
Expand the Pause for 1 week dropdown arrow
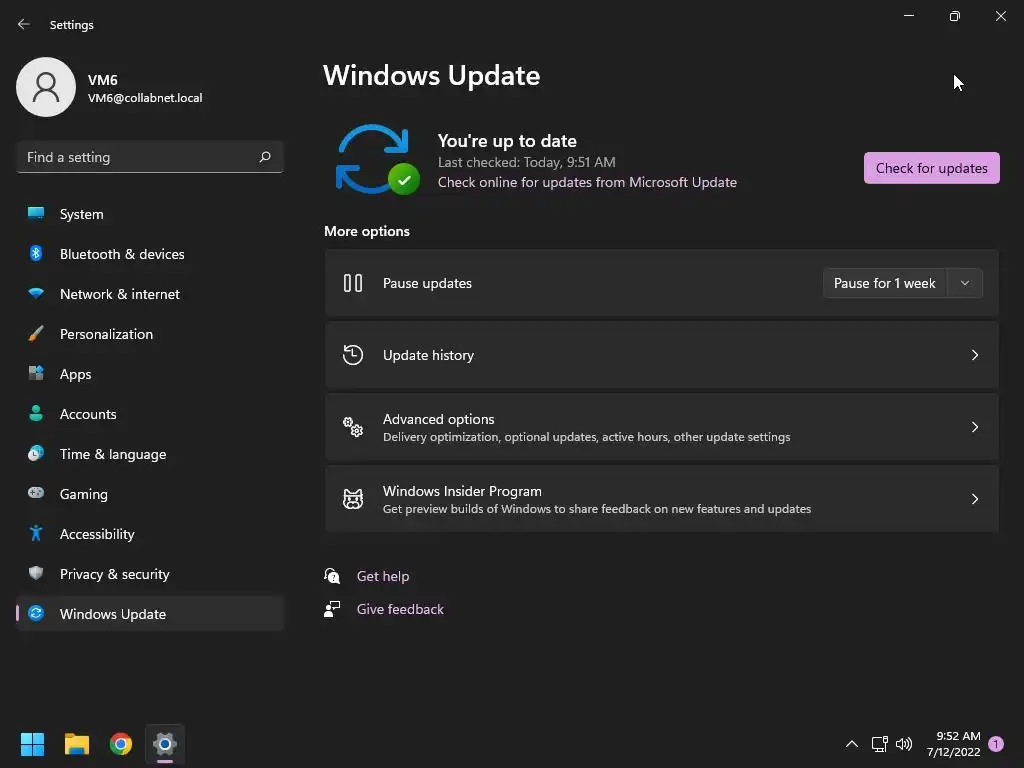point(965,283)
